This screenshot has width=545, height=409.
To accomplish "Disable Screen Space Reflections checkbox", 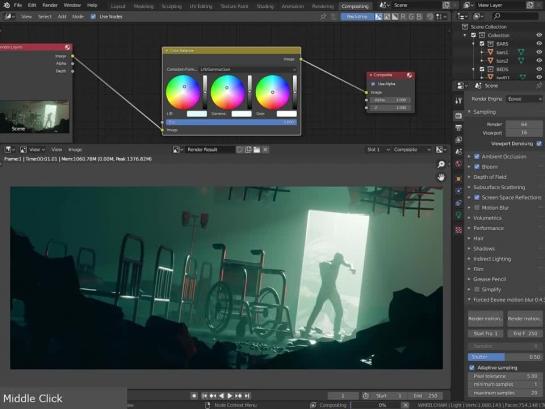I will (x=477, y=197).
